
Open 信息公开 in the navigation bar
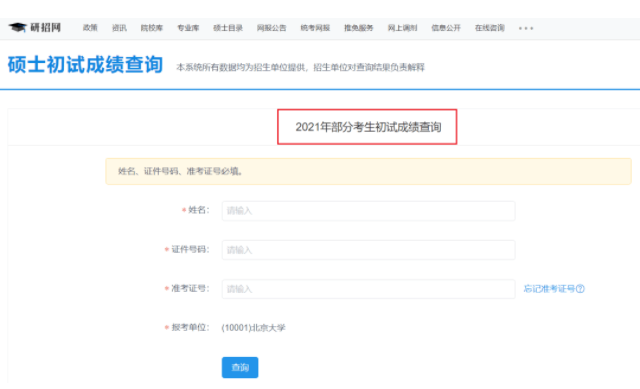(446, 28)
